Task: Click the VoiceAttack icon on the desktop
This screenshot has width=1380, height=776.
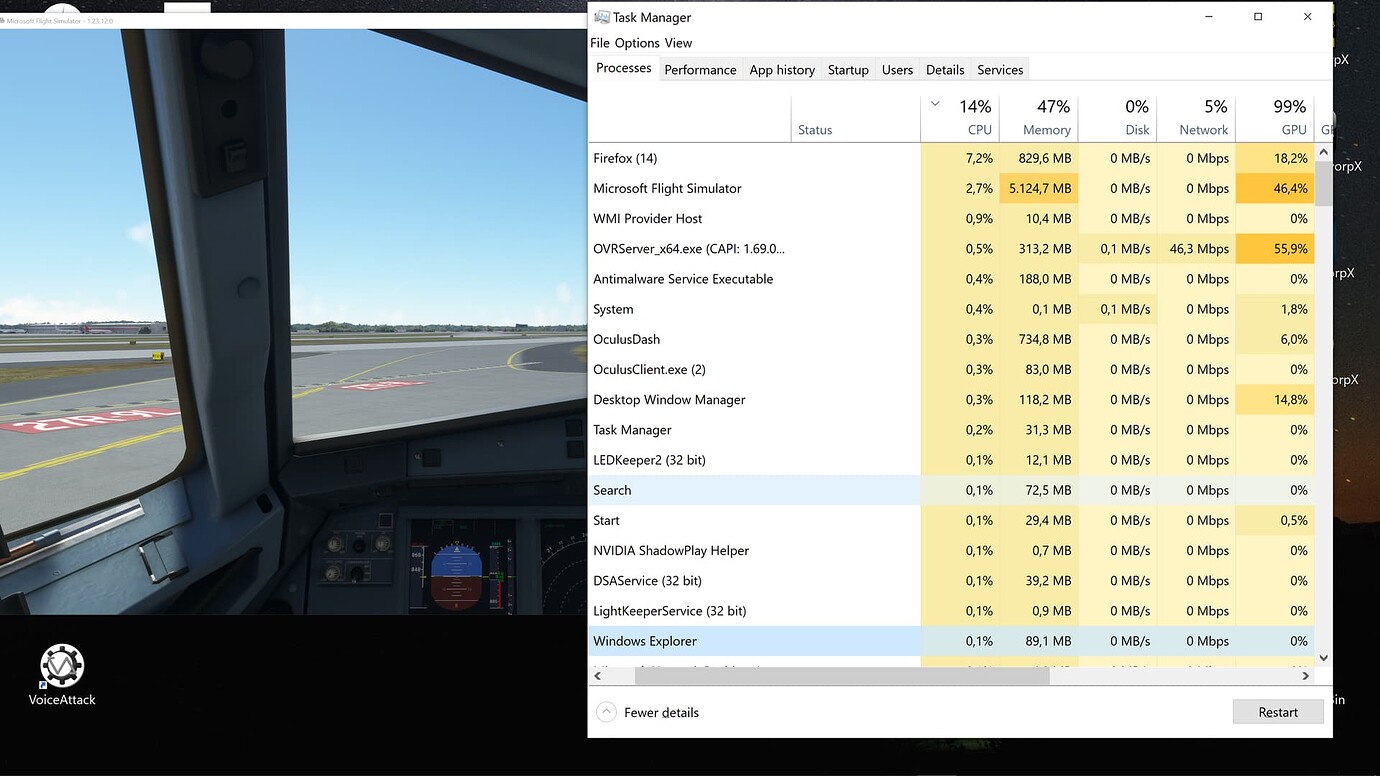Action: click(x=62, y=665)
